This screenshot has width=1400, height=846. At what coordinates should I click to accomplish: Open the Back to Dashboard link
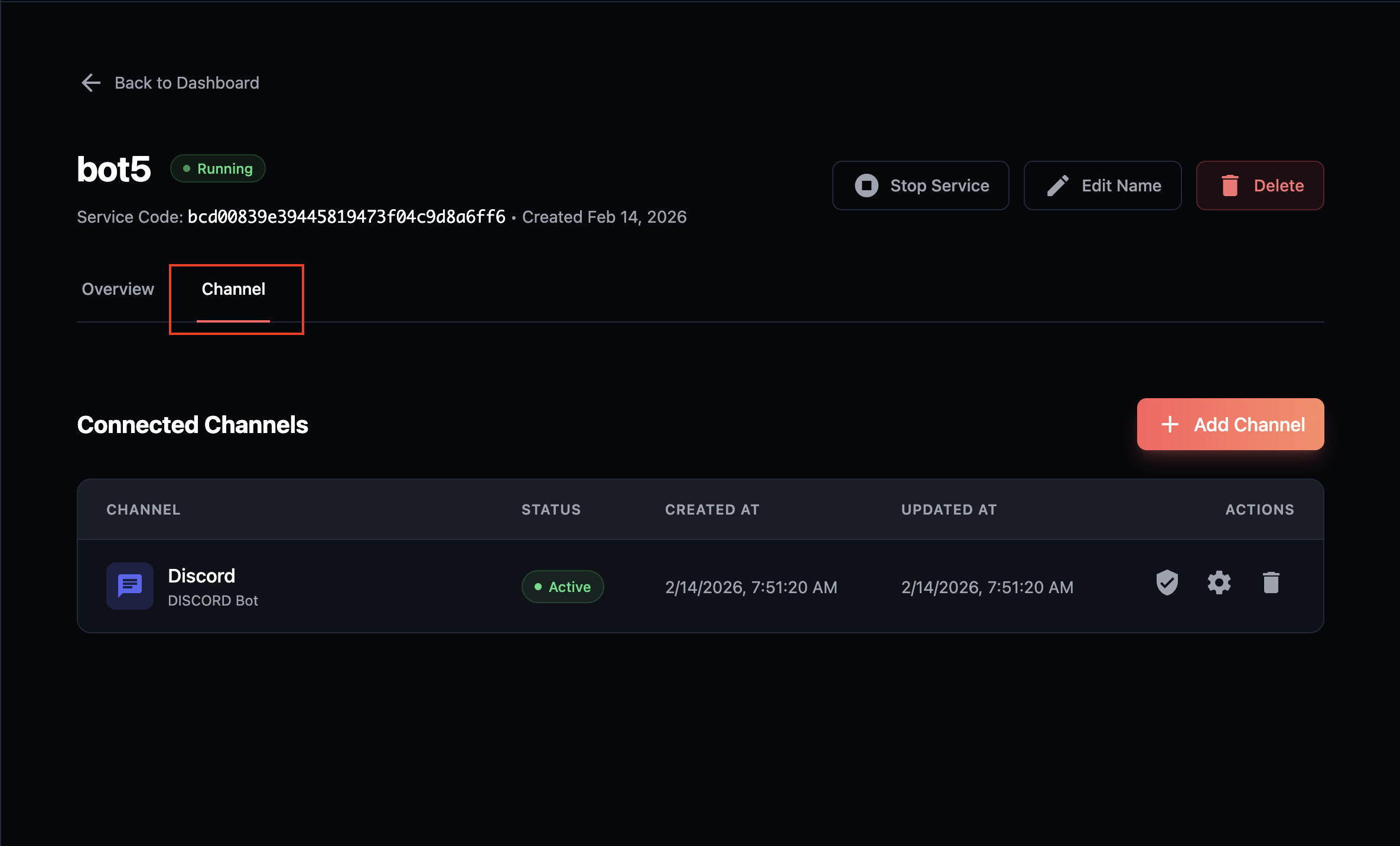point(170,83)
